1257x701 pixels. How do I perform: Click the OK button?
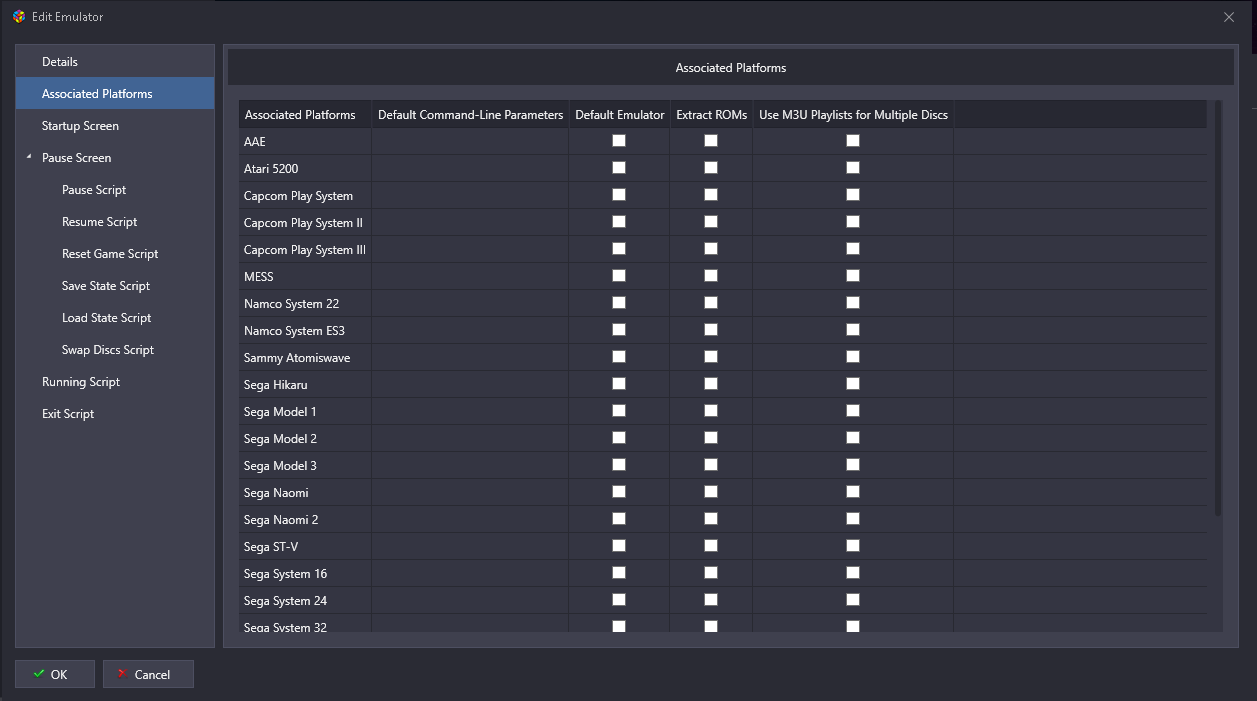click(55, 674)
